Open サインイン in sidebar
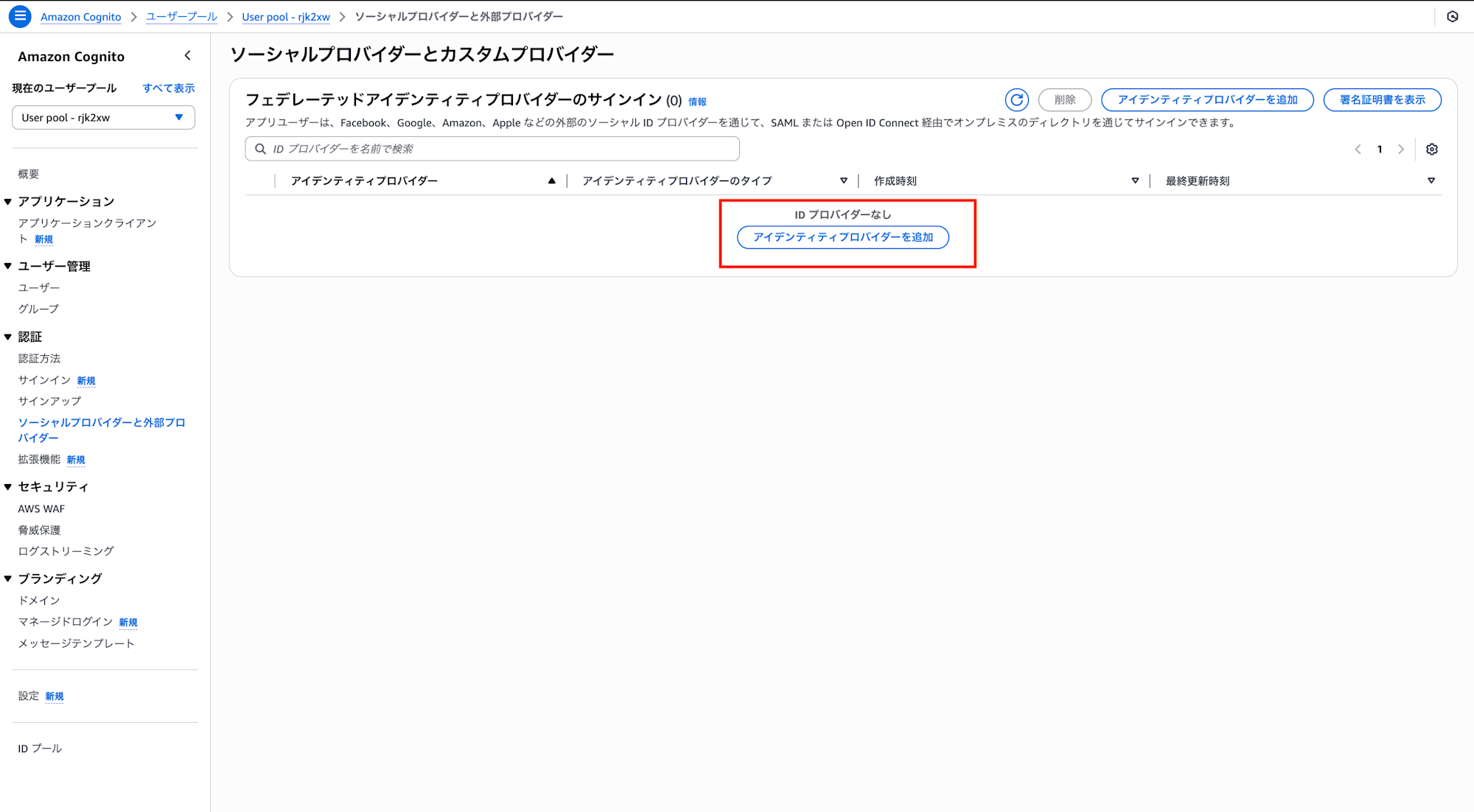1474x812 pixels. coord(44,379)
